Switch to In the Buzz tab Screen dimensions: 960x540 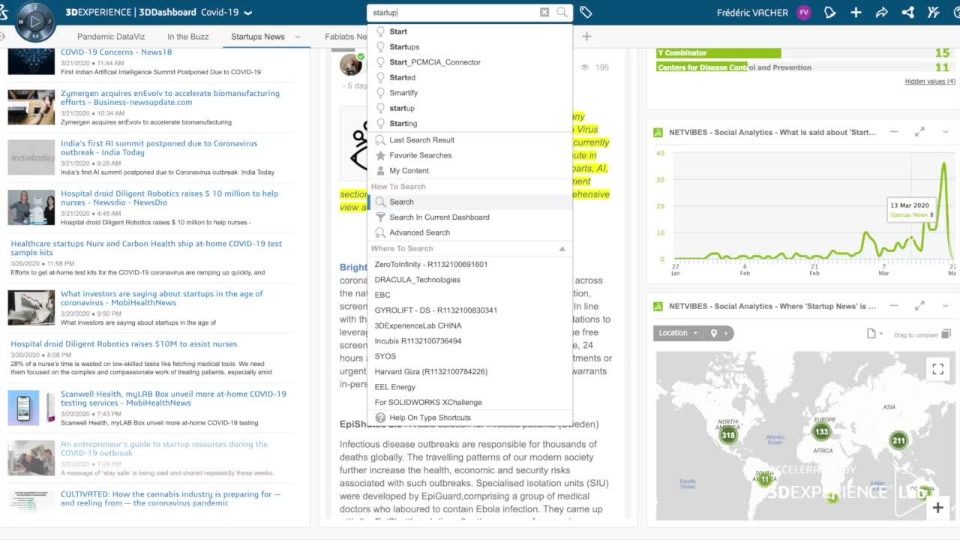(188, 37)
